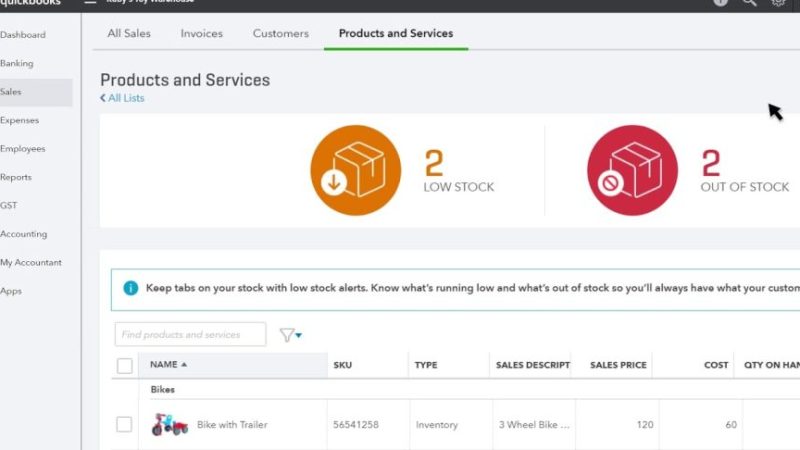The width and height of the screenshot is (800, 450).
Task: Click the blue info icon in alert banner
Action: [x=131, y=288]
